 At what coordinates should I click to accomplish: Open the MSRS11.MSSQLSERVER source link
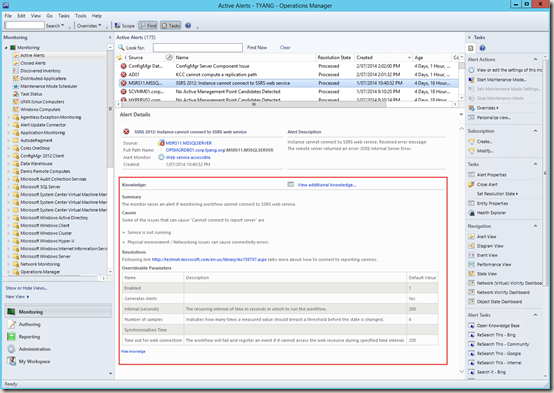189,143
